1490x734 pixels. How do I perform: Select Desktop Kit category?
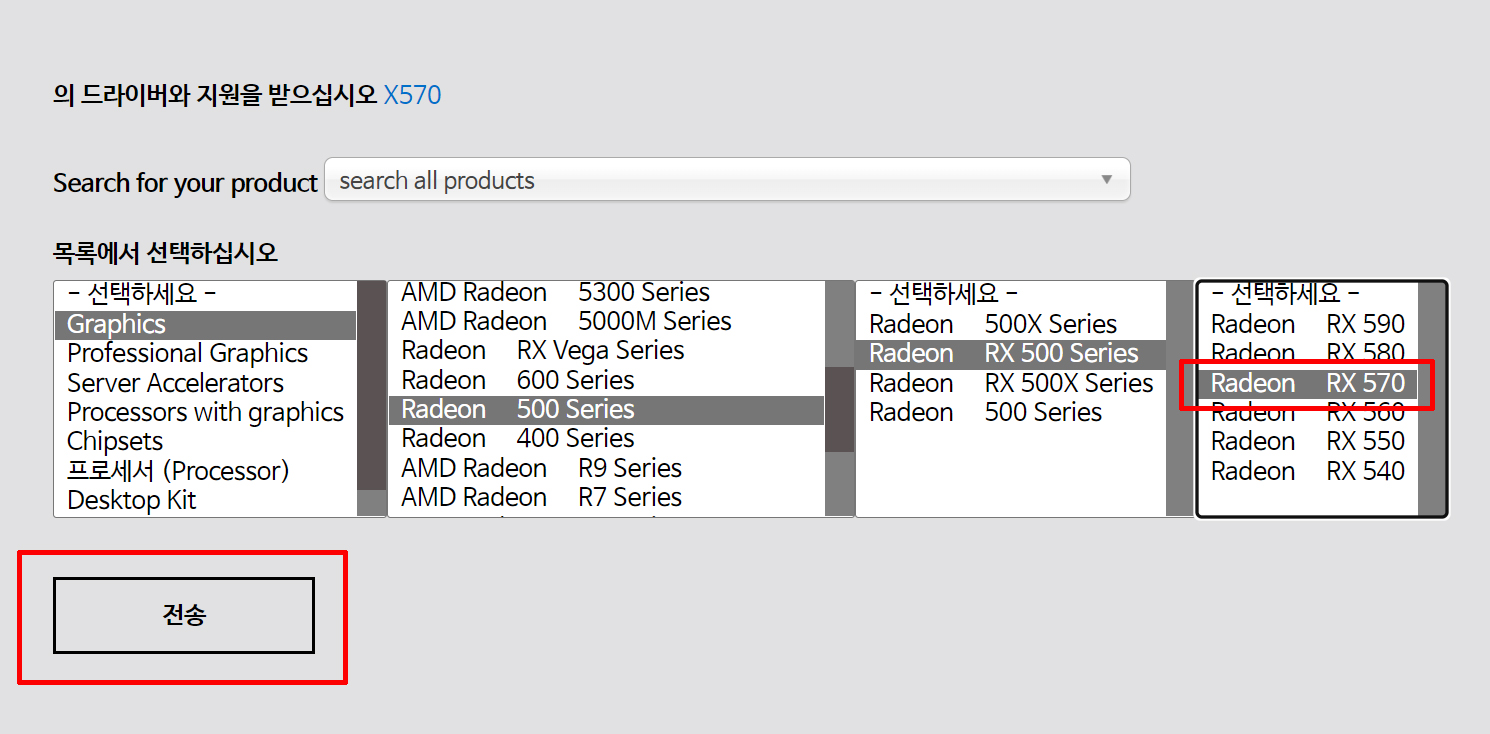(x=205, y=500)
